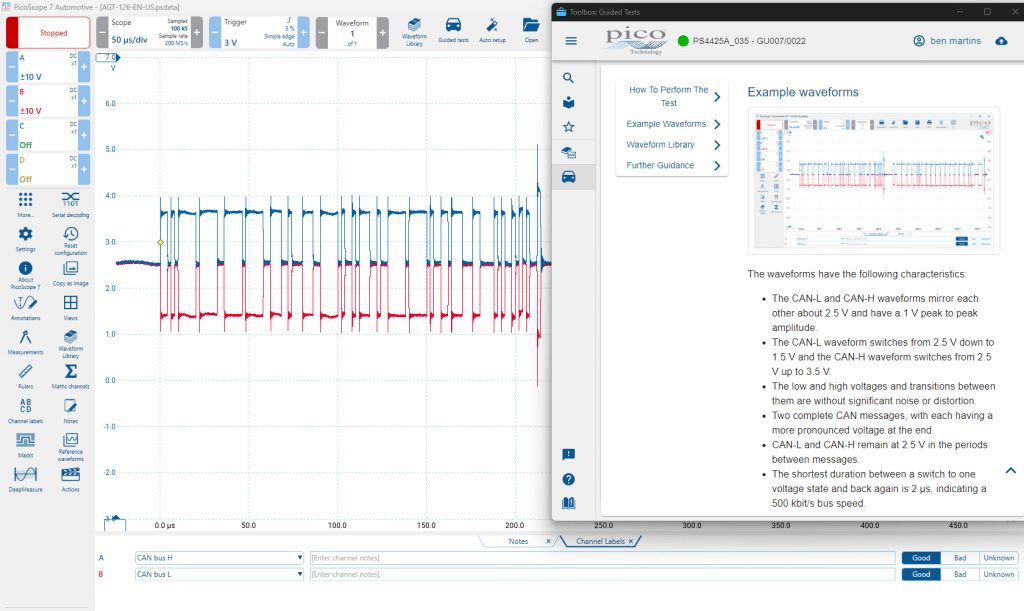Open the CAN bus L label dropdown

pyautogui.click(x=219, y=574)
